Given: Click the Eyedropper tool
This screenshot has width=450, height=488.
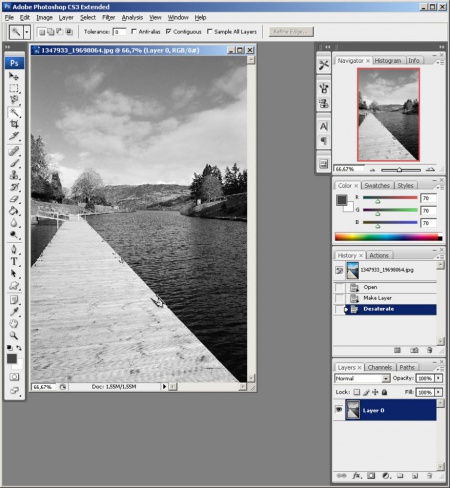Looking at the screenshot, I should 14,311.
